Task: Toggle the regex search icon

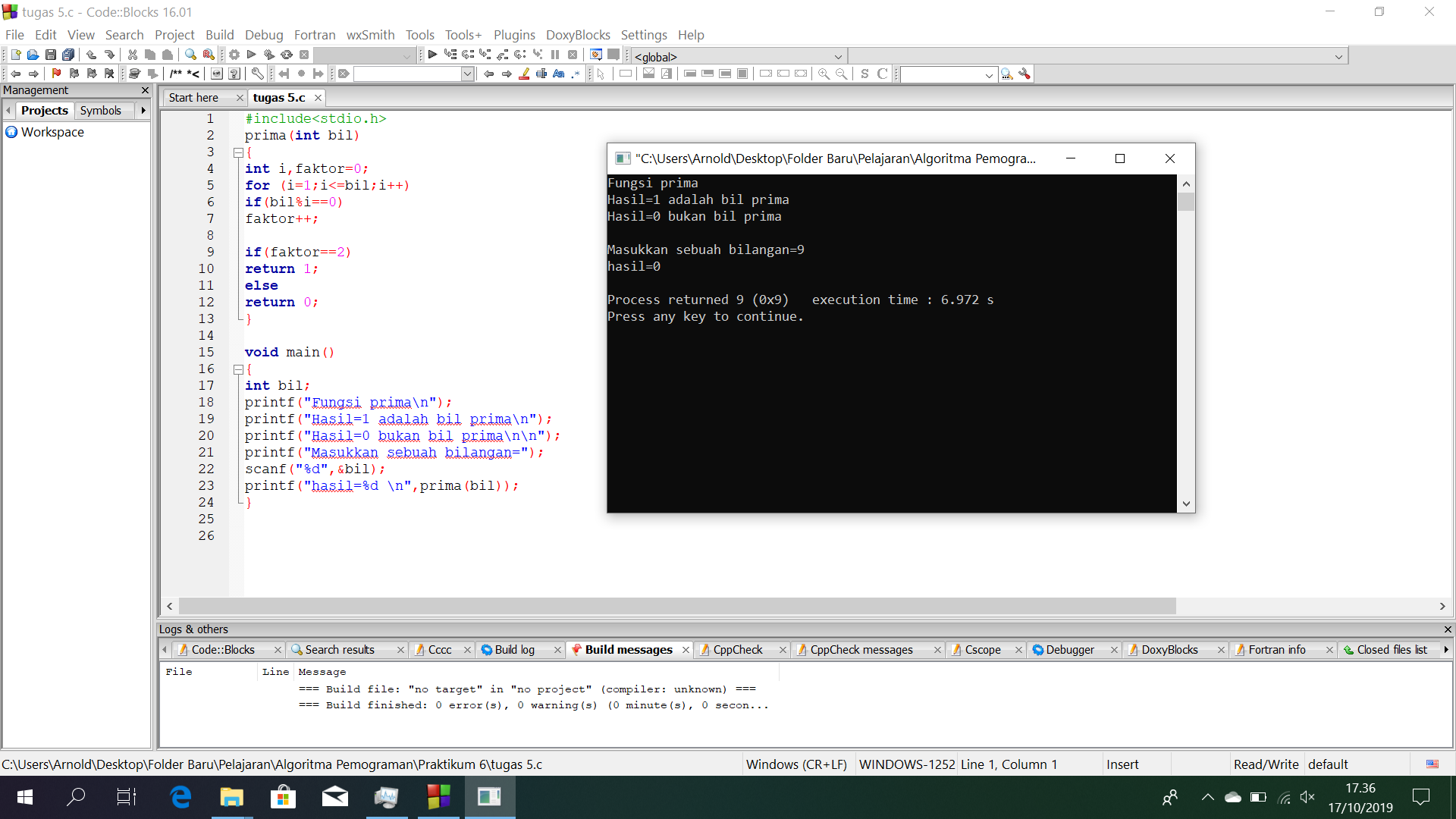Action: click(576, 74)
